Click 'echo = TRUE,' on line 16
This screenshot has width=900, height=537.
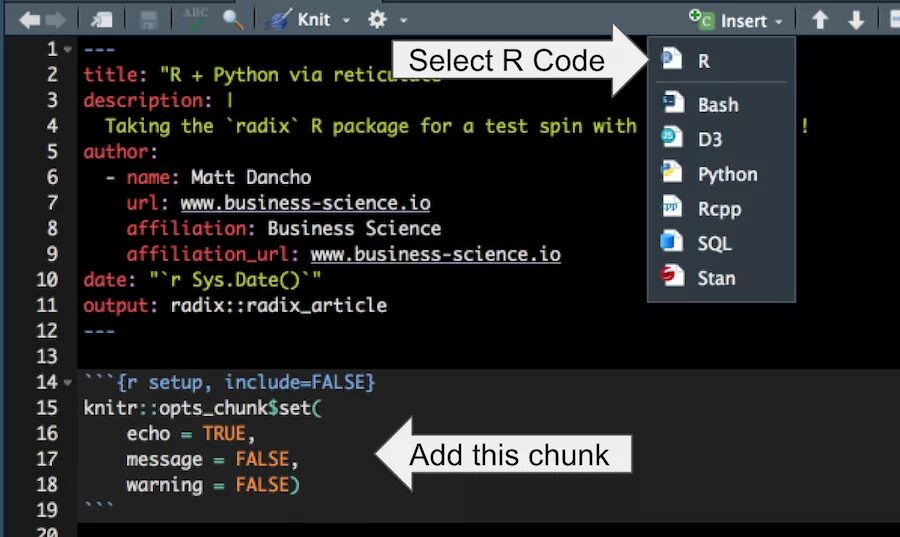(191, 433)
